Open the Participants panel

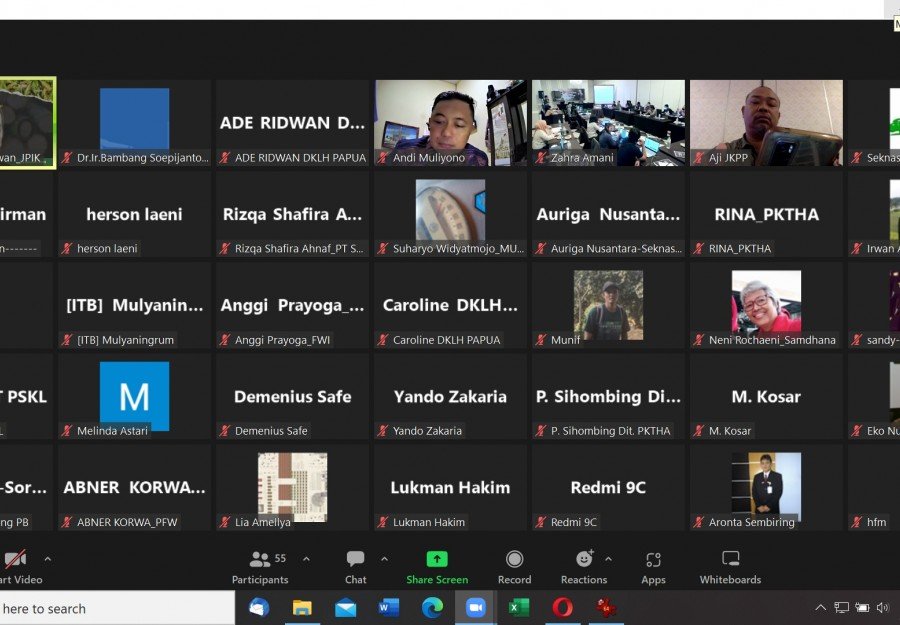click(x=260, y=566)
